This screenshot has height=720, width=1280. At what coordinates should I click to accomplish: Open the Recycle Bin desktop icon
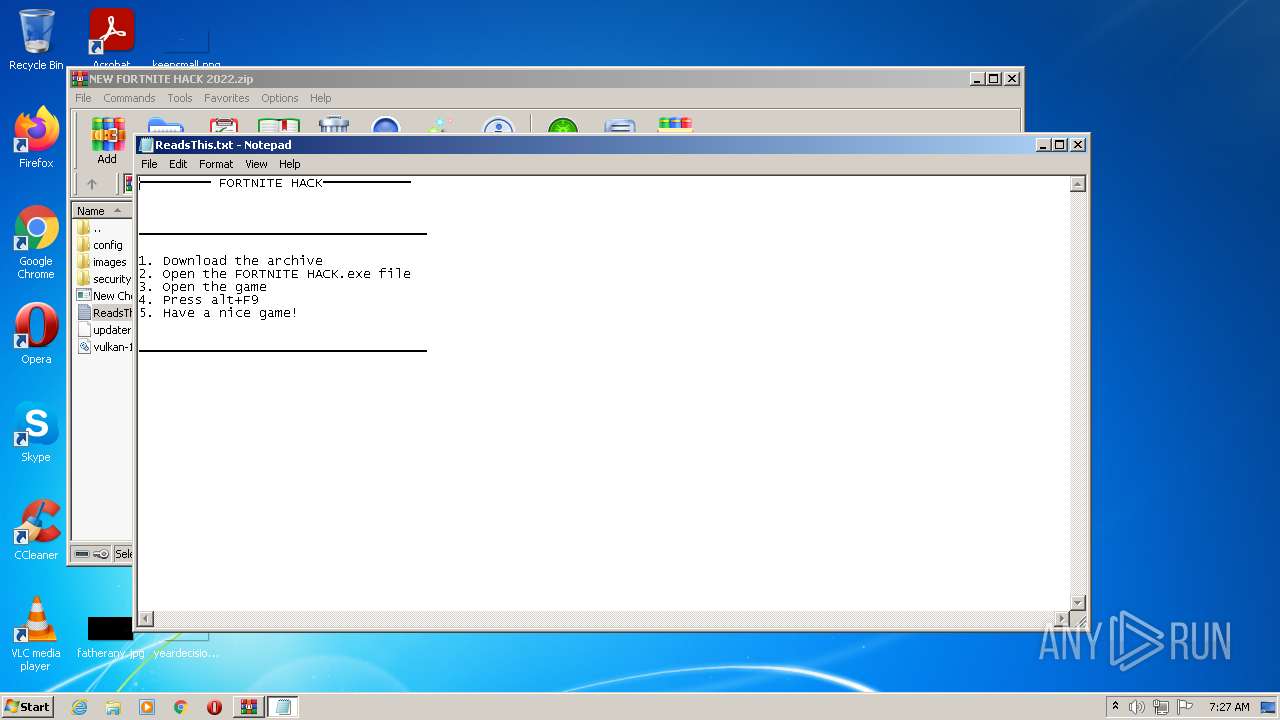36,40
